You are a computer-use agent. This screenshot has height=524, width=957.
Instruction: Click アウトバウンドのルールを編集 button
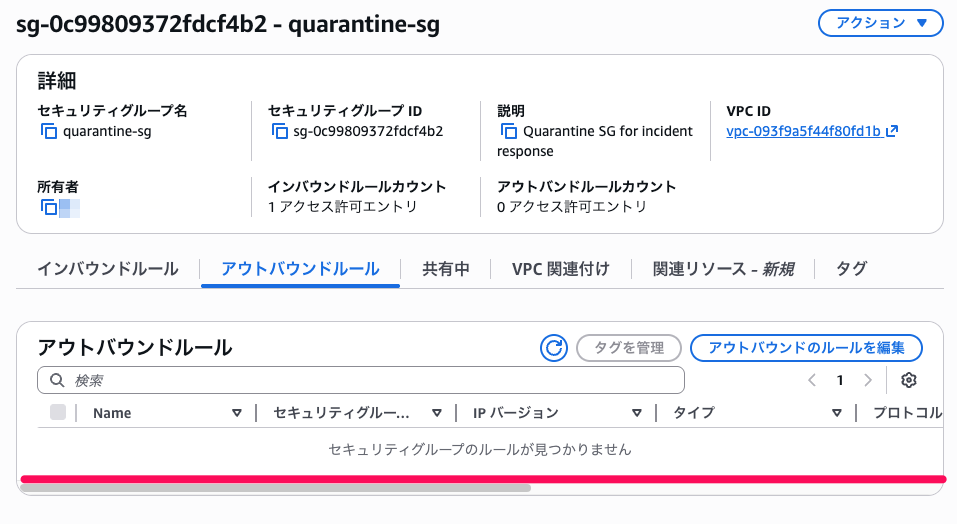coord(806,348)
